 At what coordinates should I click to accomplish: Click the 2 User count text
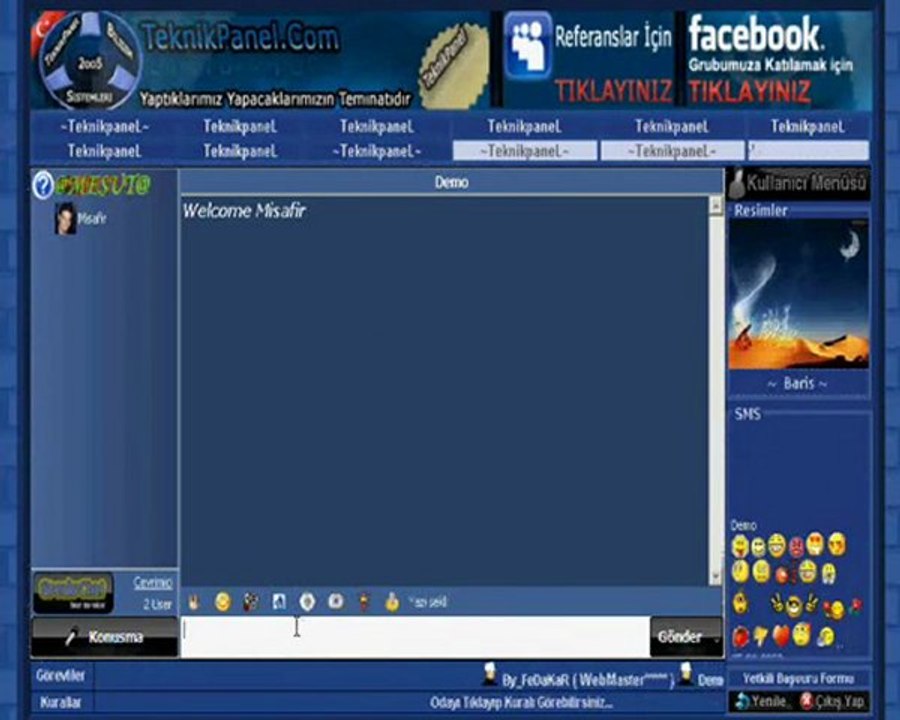(157, 605)
